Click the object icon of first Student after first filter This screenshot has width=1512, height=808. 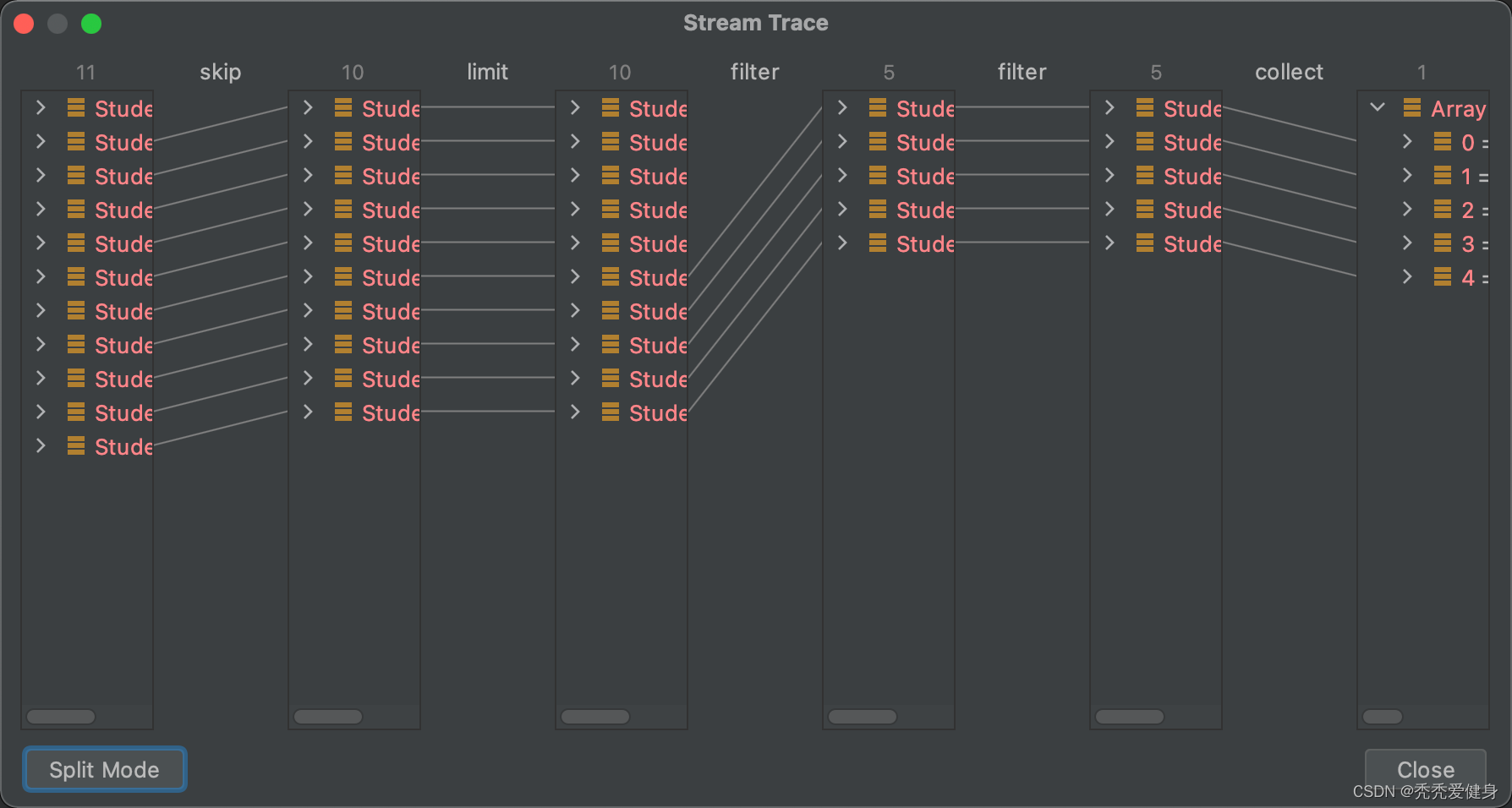[878, 108]
